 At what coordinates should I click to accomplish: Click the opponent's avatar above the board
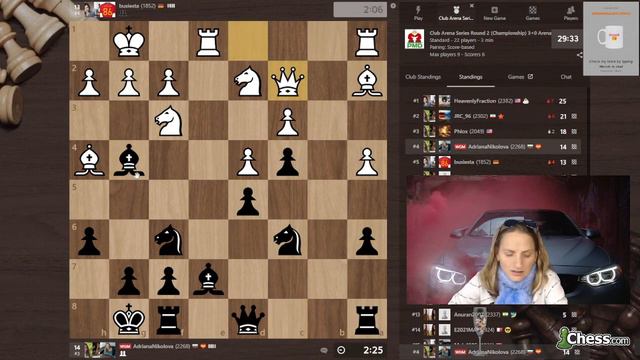(x=107, y=10)
